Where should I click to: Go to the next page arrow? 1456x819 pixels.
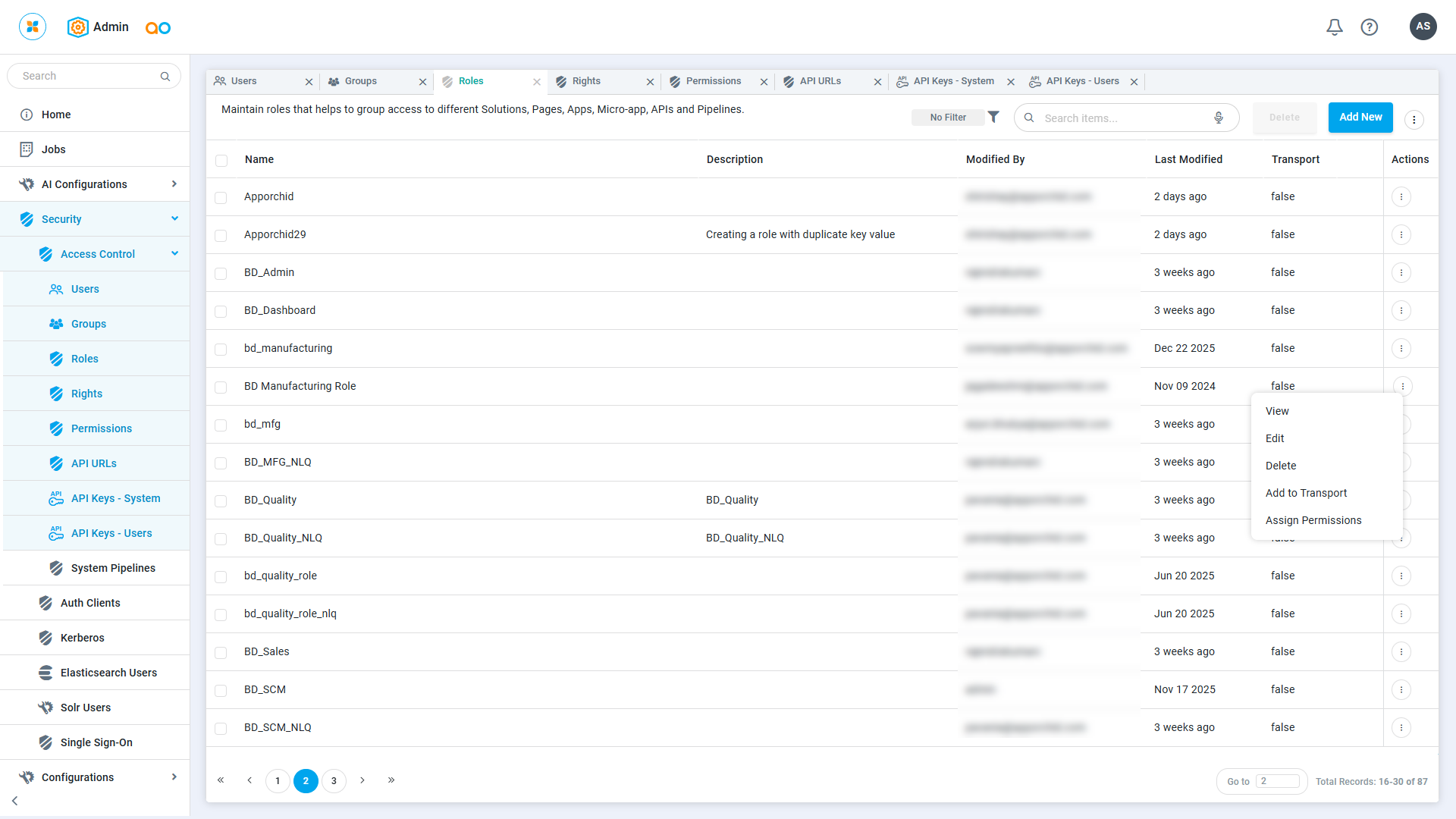pyautogui.click(x=362, y=780)
